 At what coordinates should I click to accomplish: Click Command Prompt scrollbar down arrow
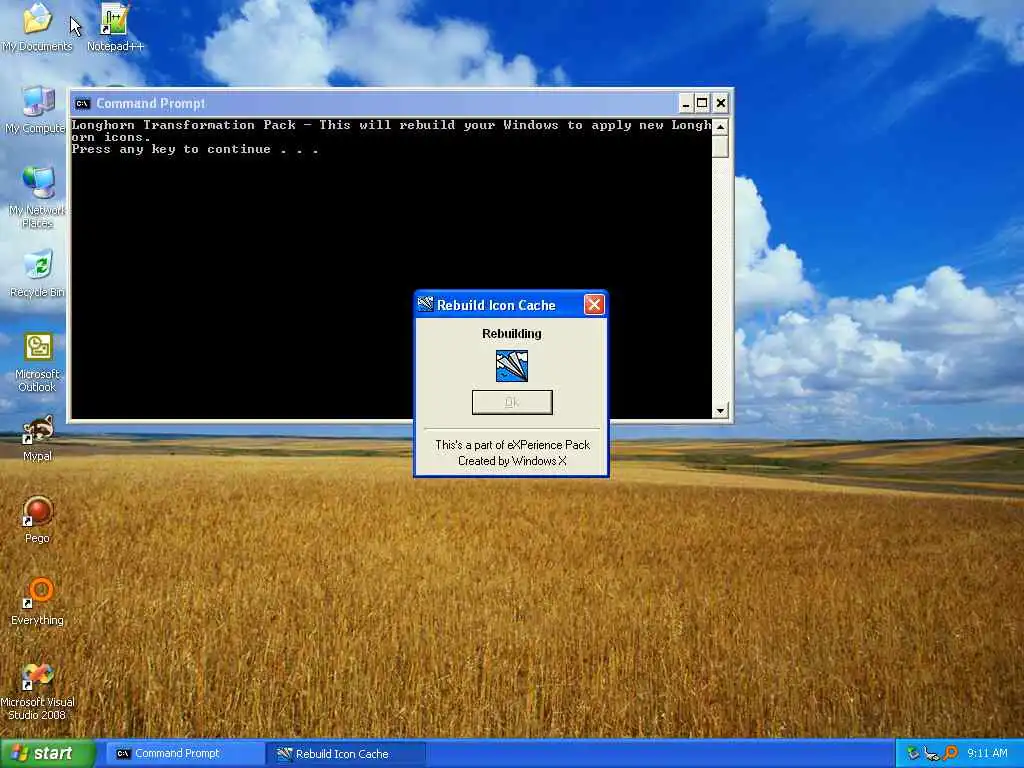pyautogui.click(x=720, y=411)
